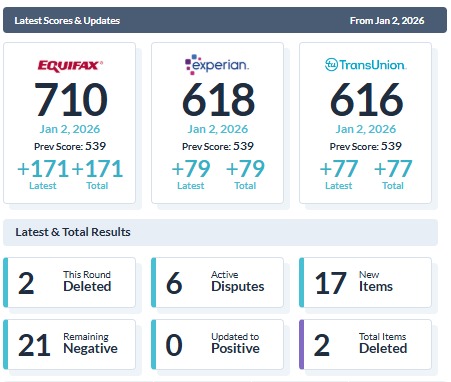Select the Experian score 618
Screen dimensions: 451x382
tap(218, 100)
